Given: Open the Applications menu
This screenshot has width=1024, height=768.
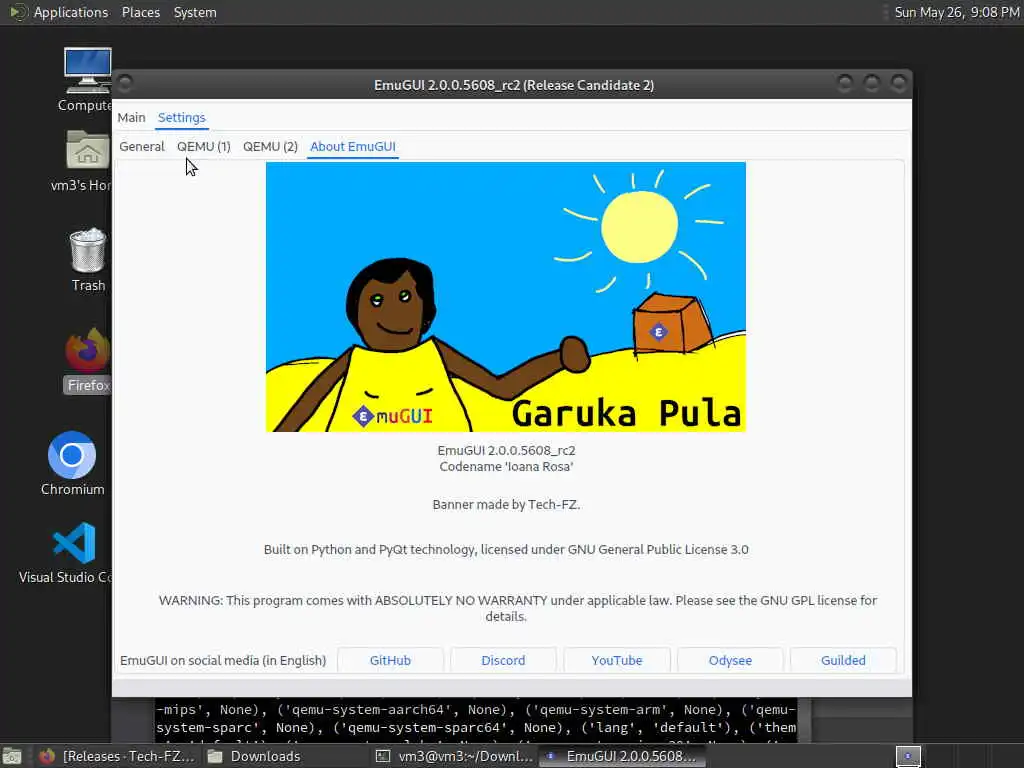Looking at the screenshot, I should pyautogui.click(x=71, y=12).
